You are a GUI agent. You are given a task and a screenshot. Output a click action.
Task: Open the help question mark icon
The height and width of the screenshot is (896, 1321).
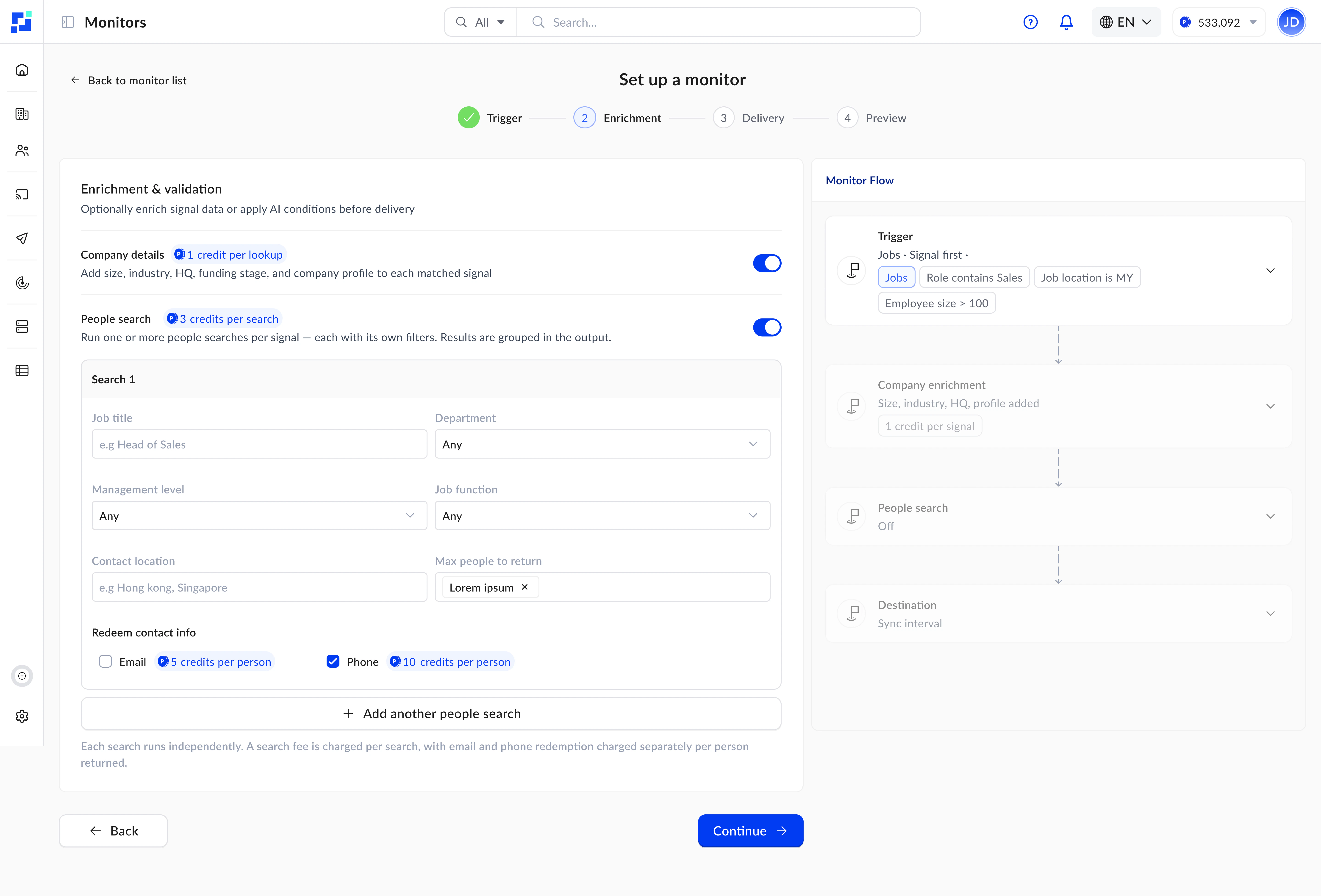[x=1030, y=22]
